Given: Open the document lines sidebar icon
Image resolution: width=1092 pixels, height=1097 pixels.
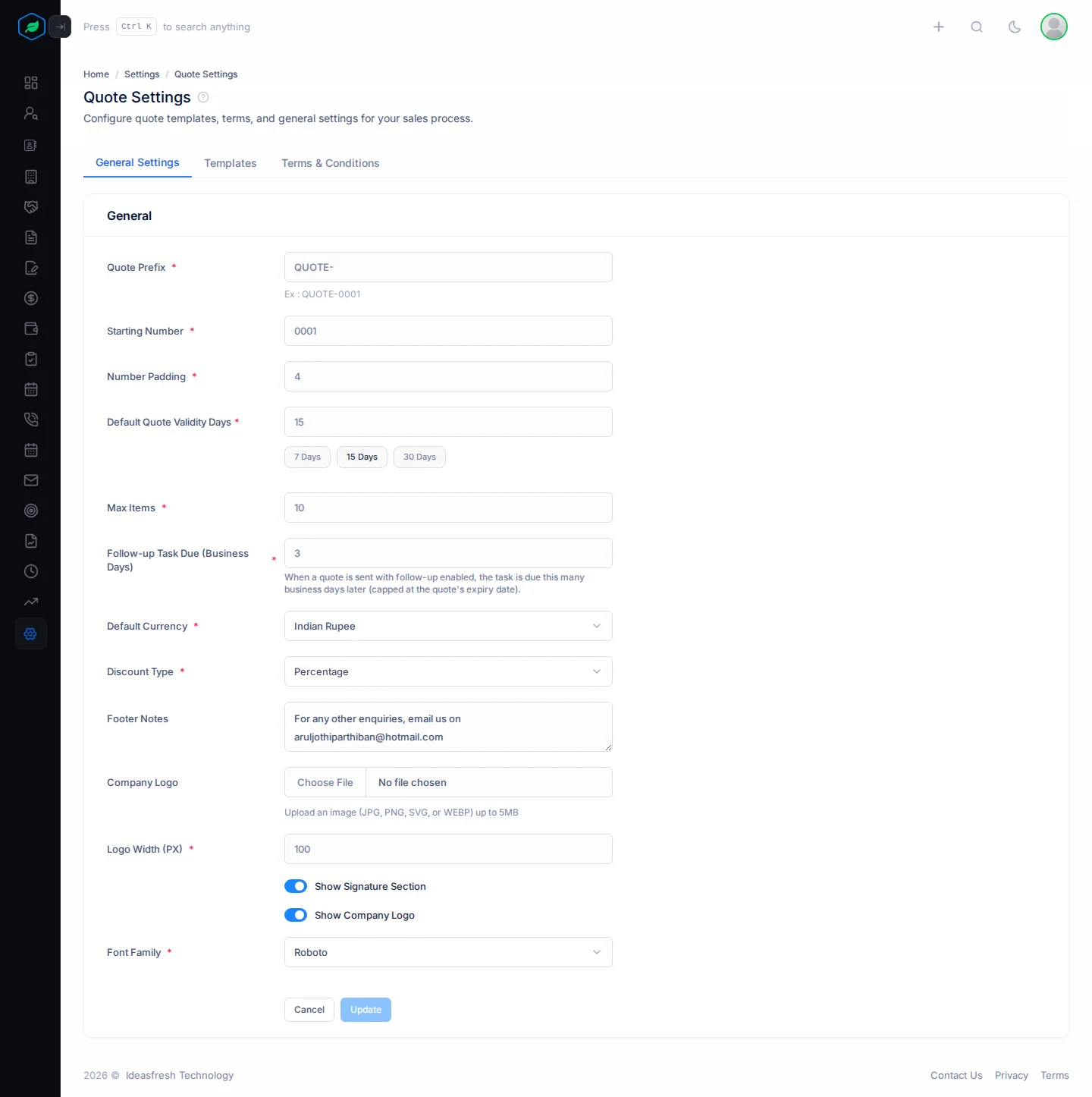Looking at the screenshot, I should [31, 237].
